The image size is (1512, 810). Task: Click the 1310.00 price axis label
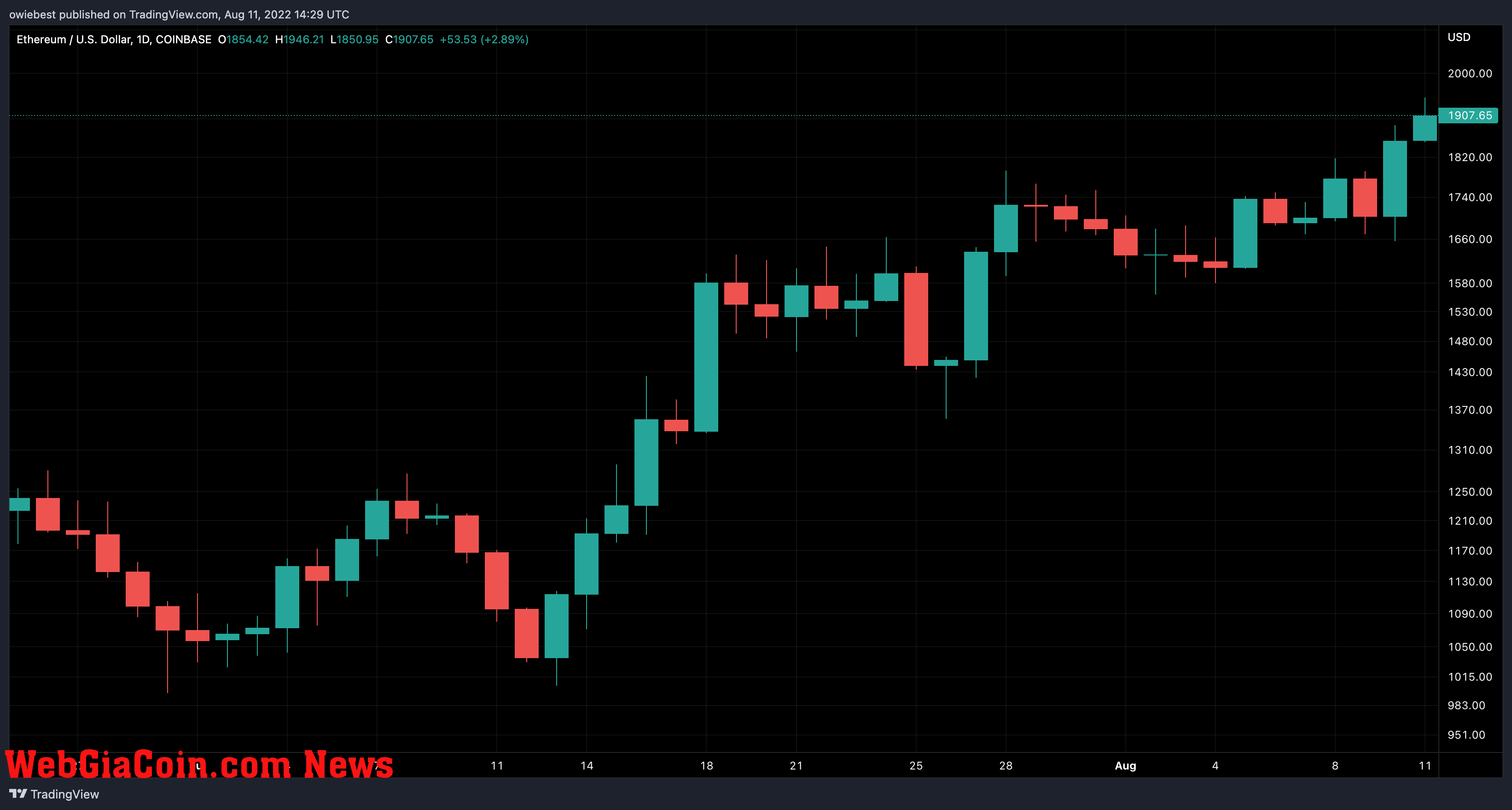1470,450
